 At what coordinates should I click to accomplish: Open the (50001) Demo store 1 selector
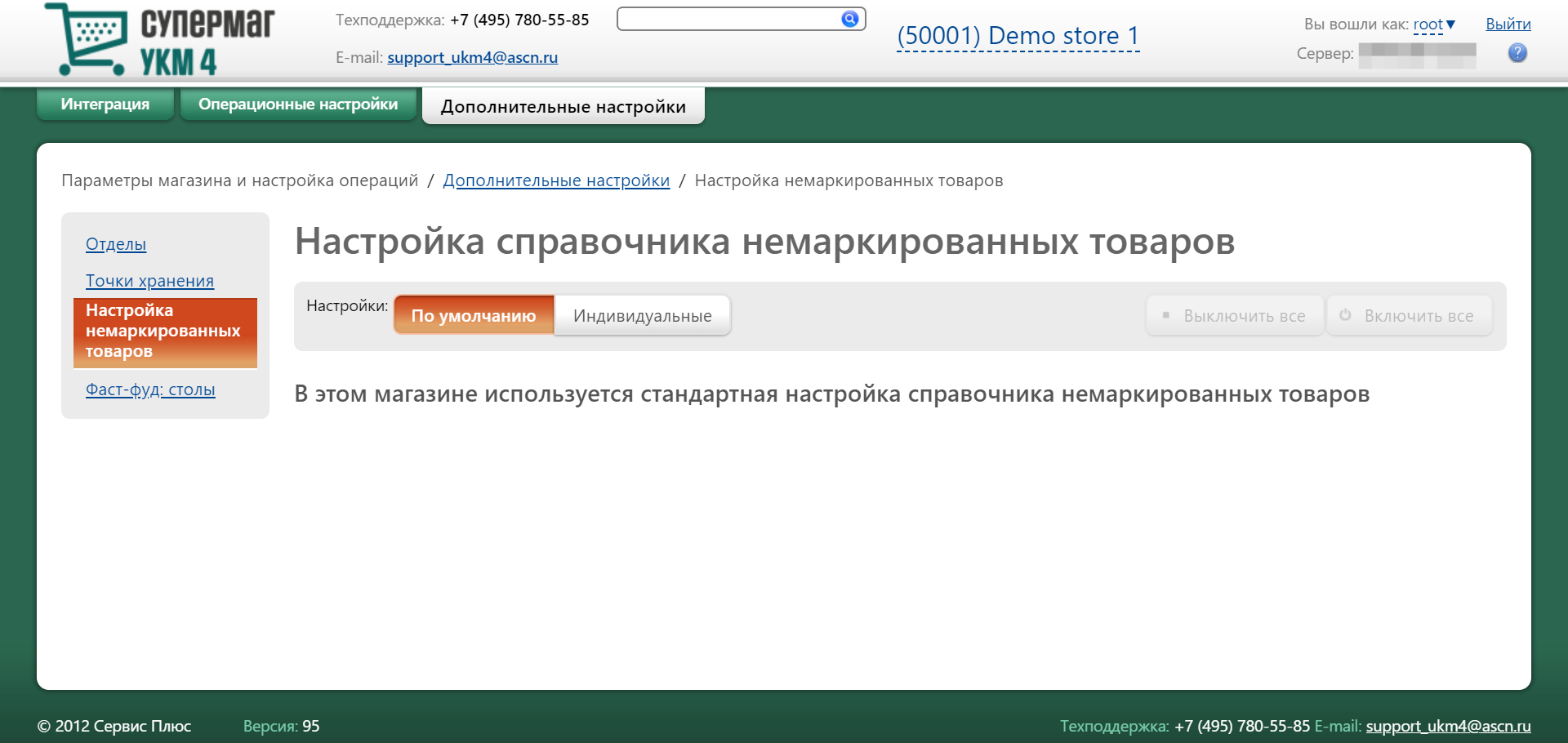point(1018,36)
